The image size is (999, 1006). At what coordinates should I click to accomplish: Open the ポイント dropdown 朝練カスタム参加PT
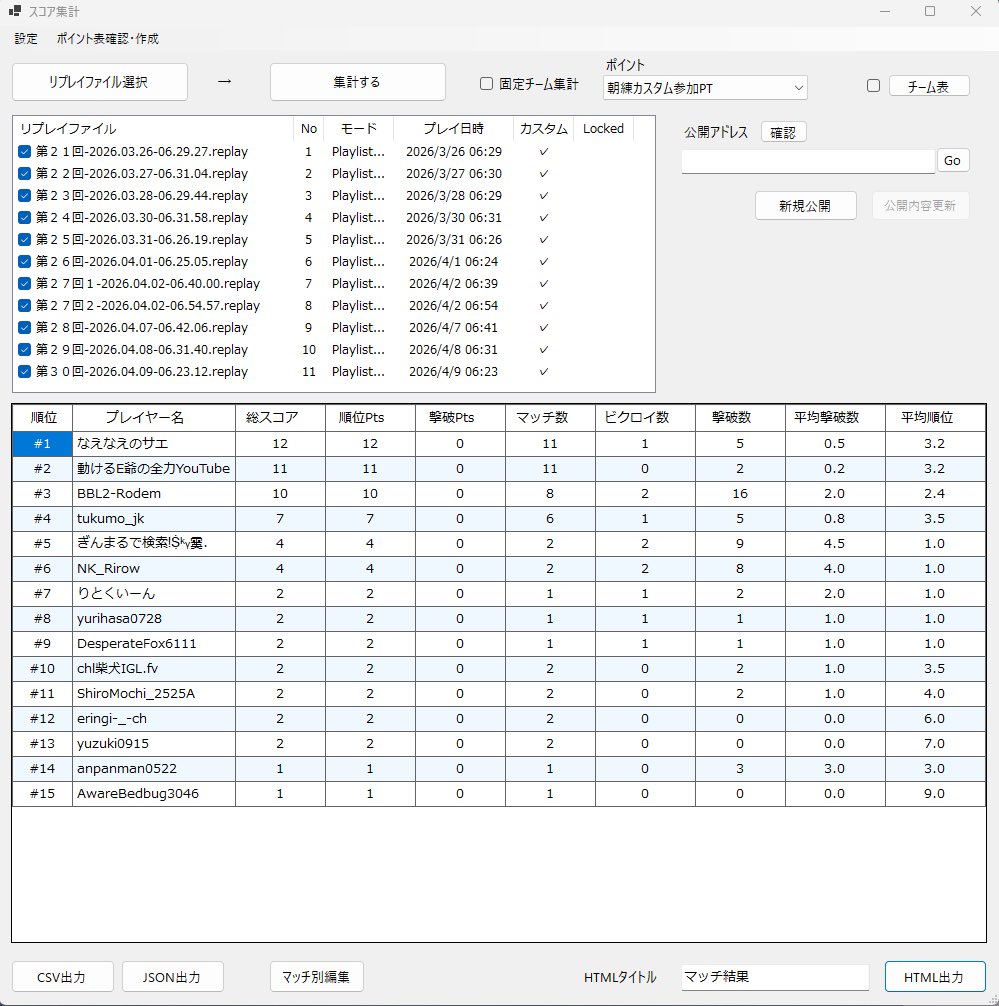coord(704,88)
